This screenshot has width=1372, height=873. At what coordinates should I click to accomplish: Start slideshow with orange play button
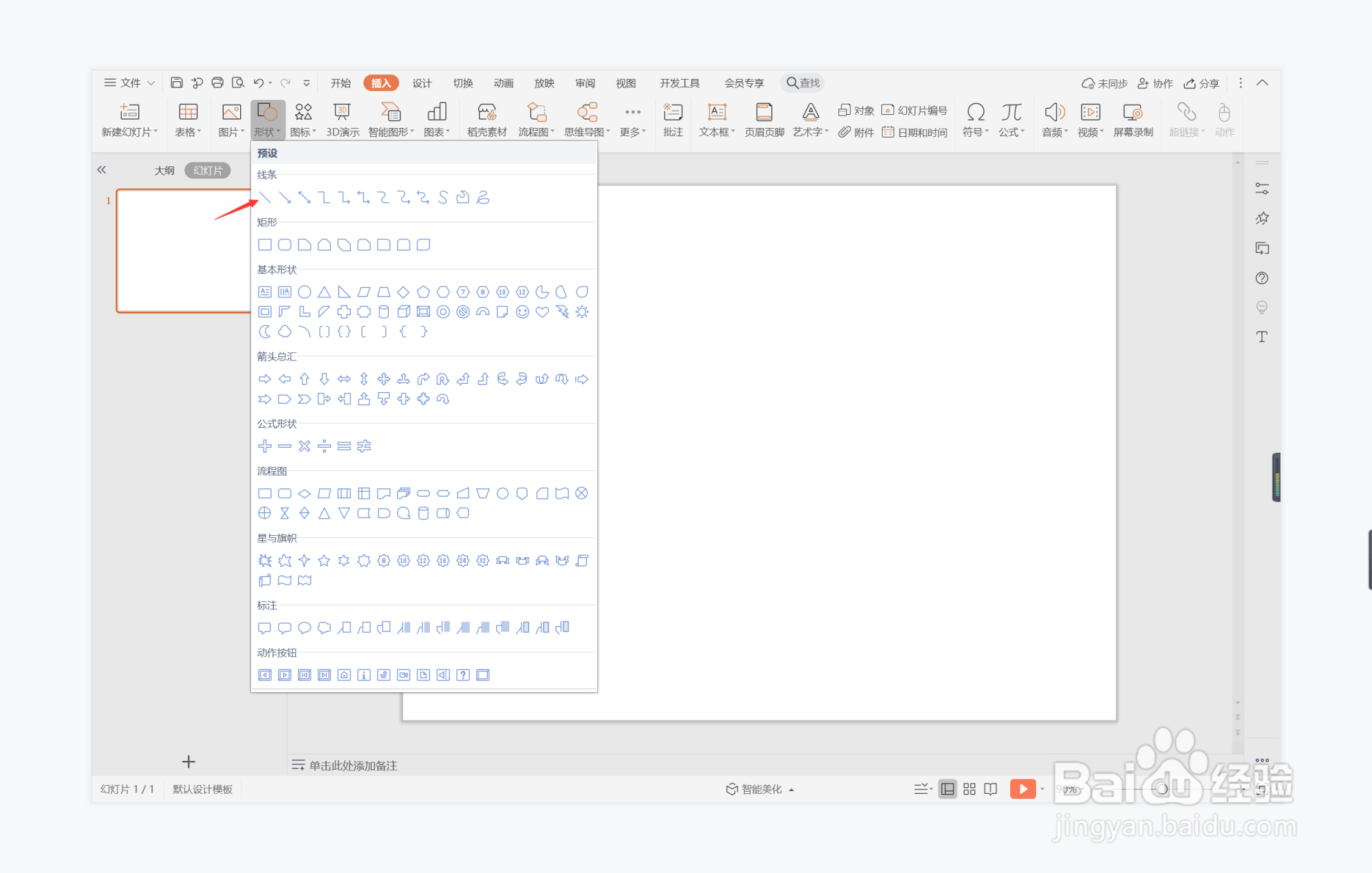(1022, 789)
